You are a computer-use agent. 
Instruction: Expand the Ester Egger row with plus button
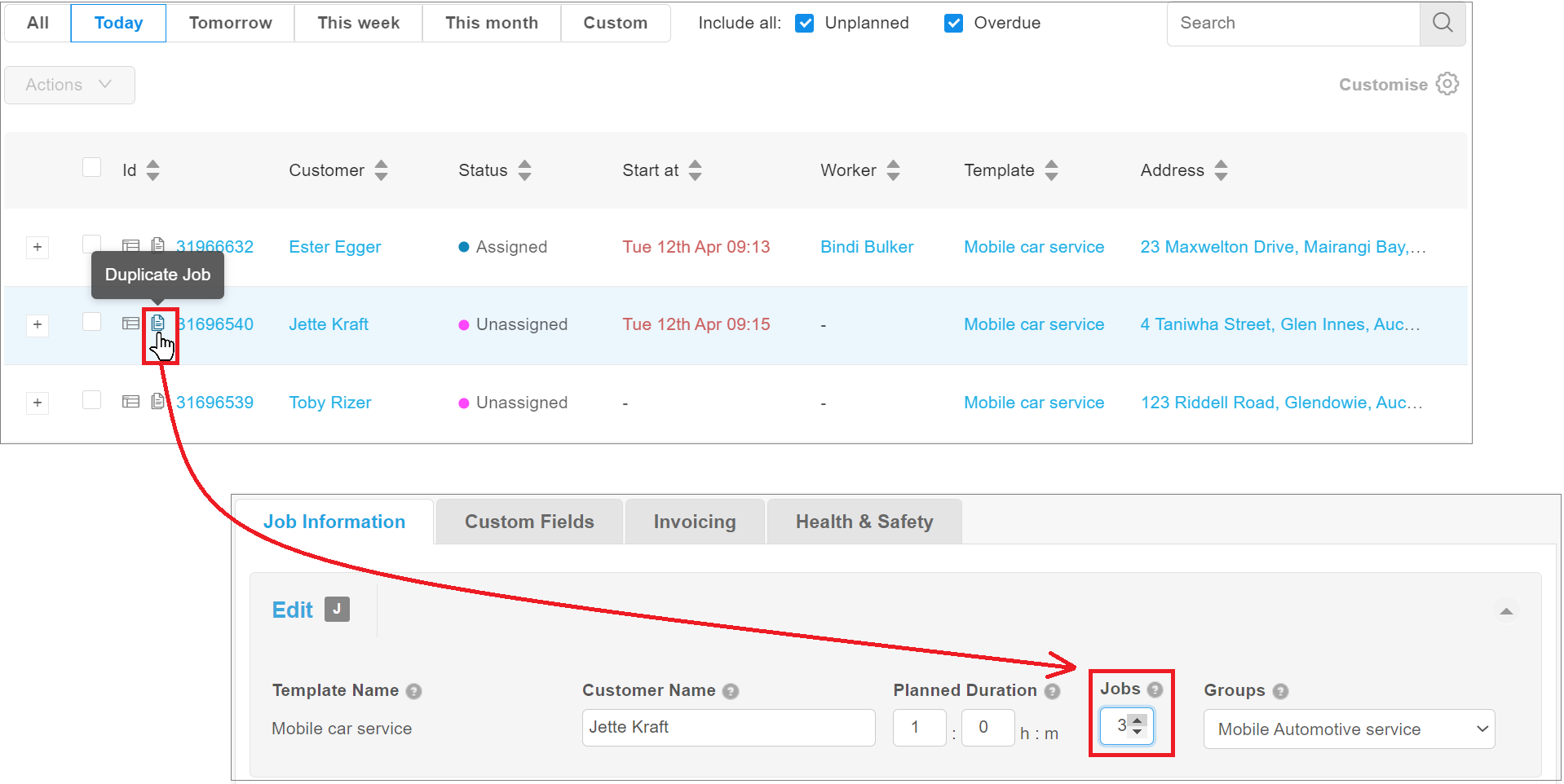(38, 247)
